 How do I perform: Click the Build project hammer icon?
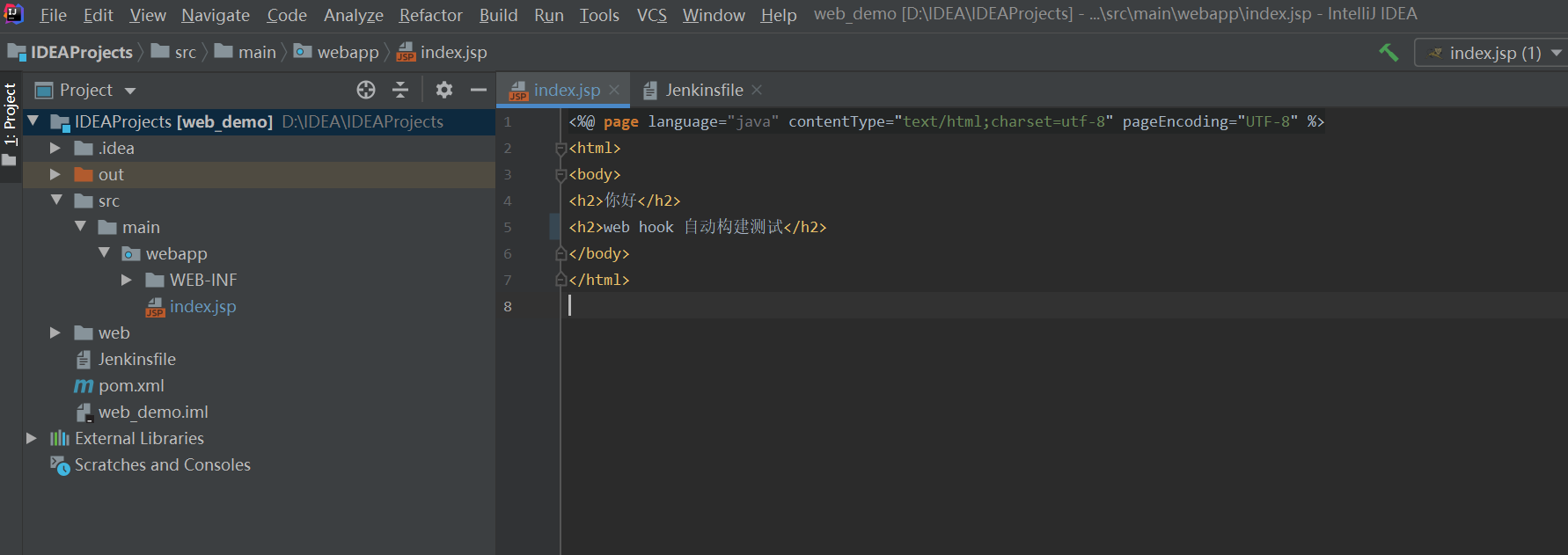(x=1388, y=53)
